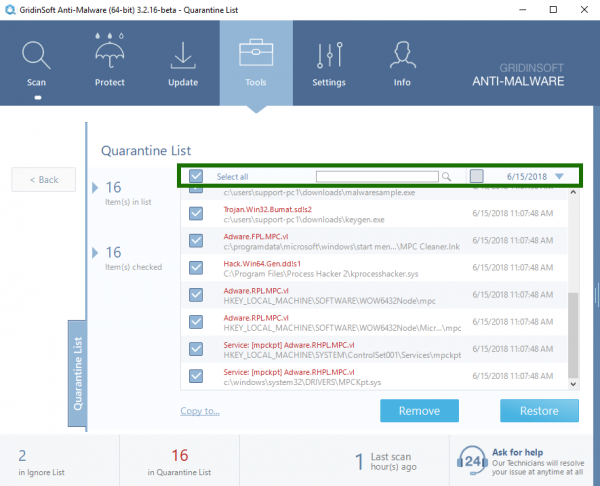Toggle the Select all checkbox

[x=196, y=176]
